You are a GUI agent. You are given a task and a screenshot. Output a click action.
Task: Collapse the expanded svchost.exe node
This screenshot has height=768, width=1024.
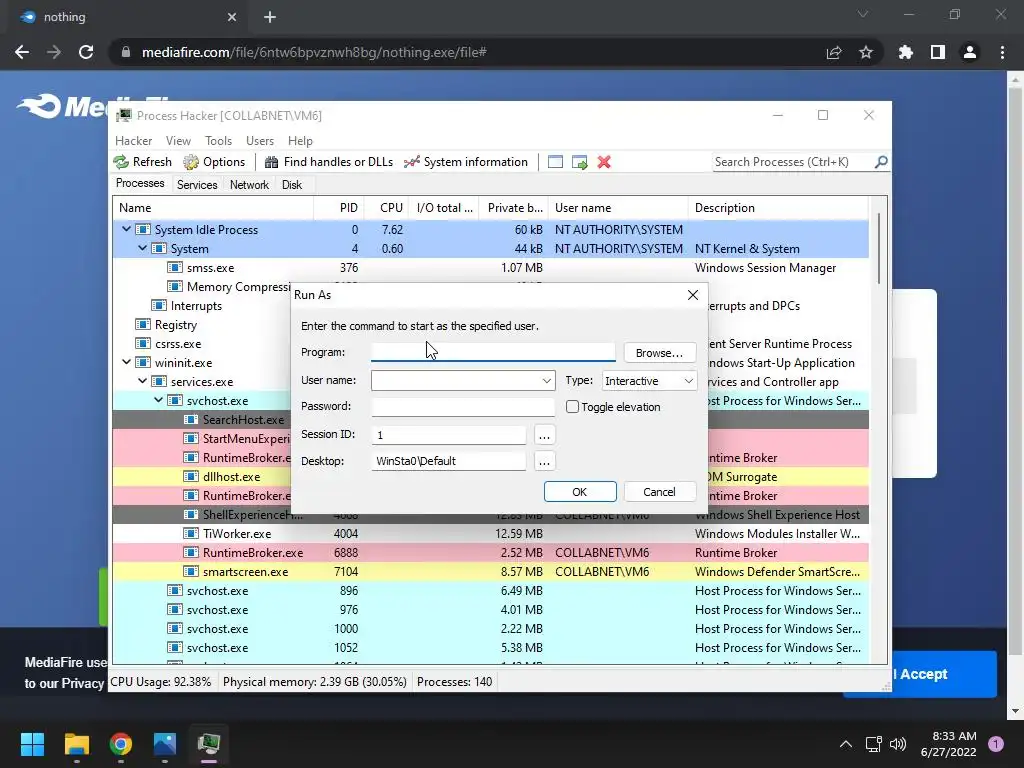(x=159, y=400)
